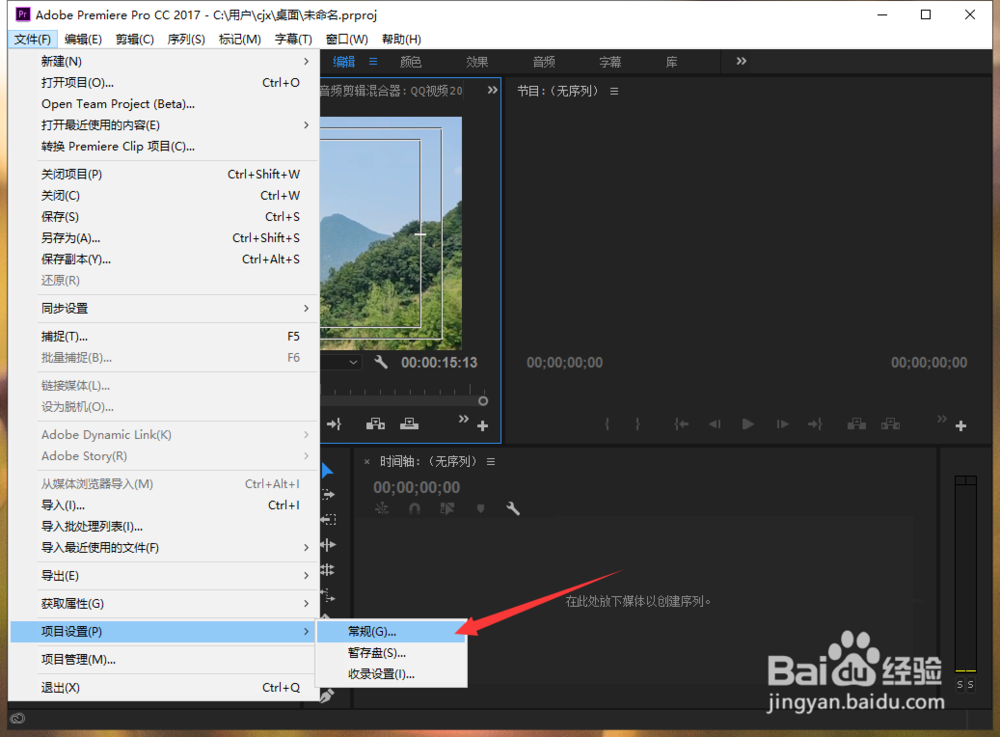Close the 时间轴 panel tab
Viewport: 1000px width, 737px height.
click(x=367, y=462)
